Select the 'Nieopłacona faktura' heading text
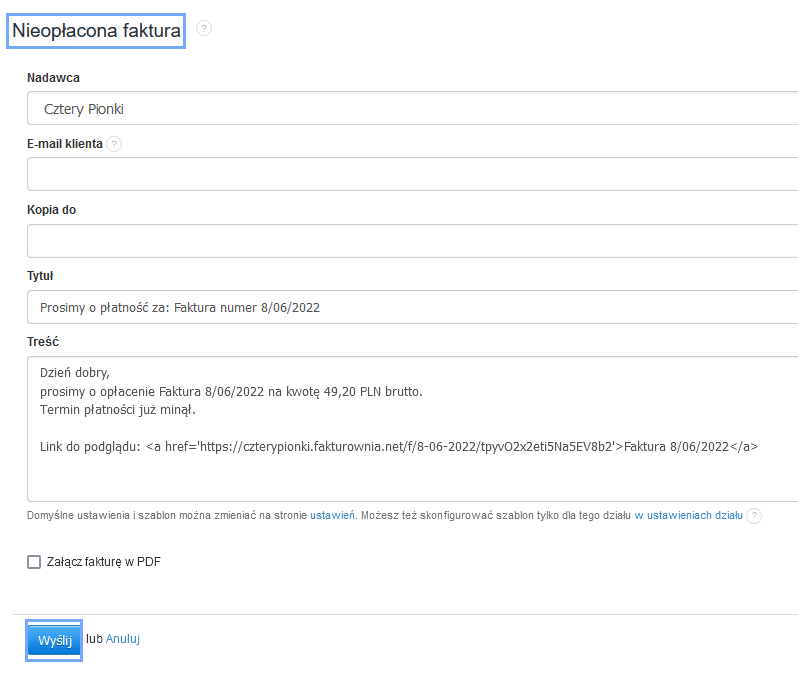Image resolution: width=798 pixels, height=690 pixels. click(x=96, y=31)
